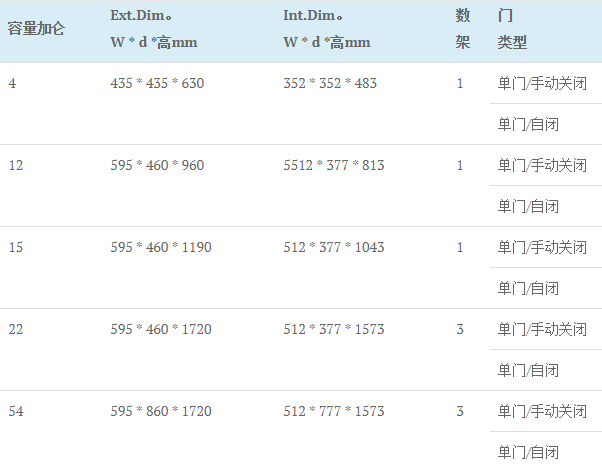The image size is (602, 472).
Task: Select the 435 * 435 * 630 cell
Action: coord(157,83)
